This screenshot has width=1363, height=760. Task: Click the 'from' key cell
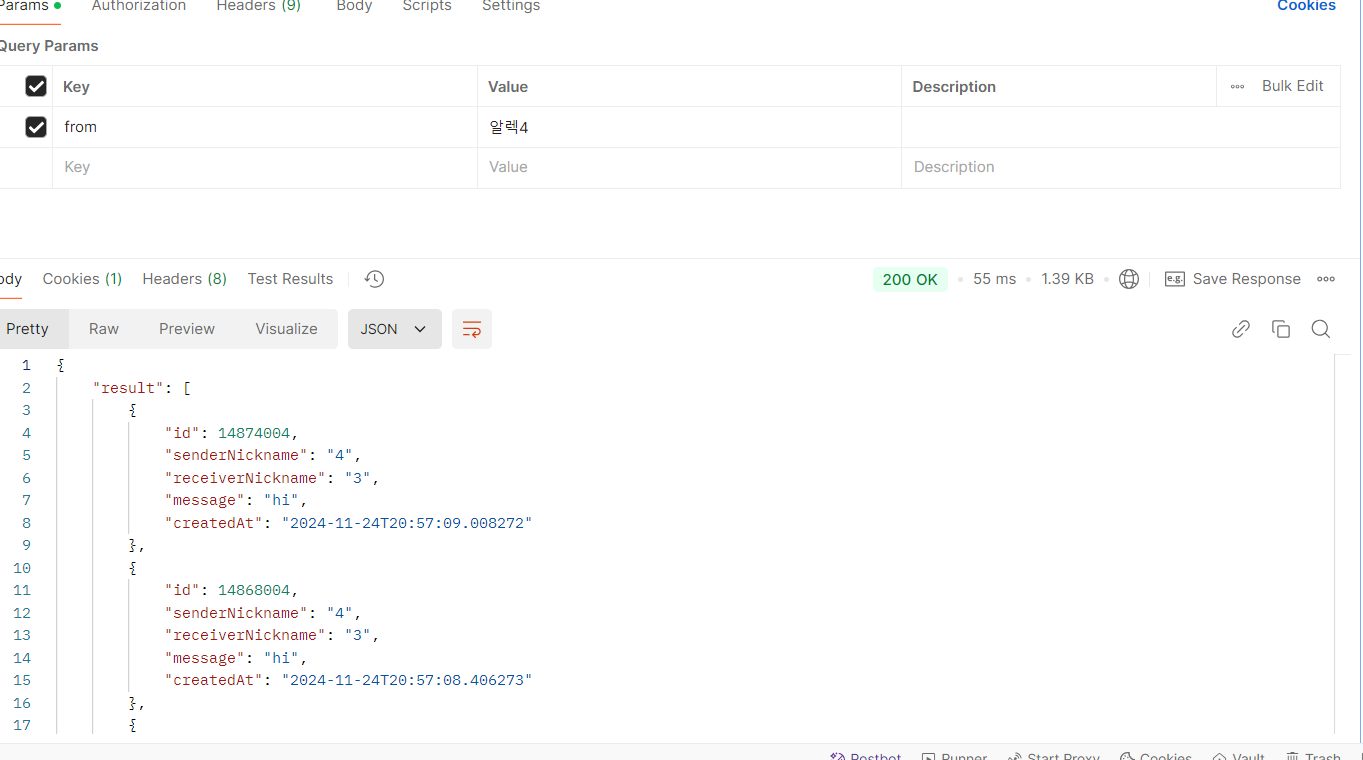point(265,127)
